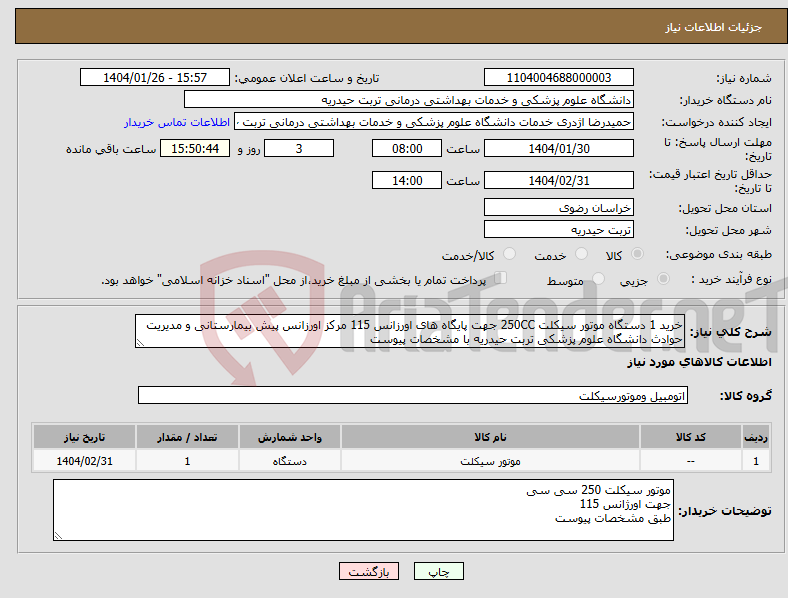Click the دستگاه unit cell
Screen dimensions: 788x598
(290, 461)
